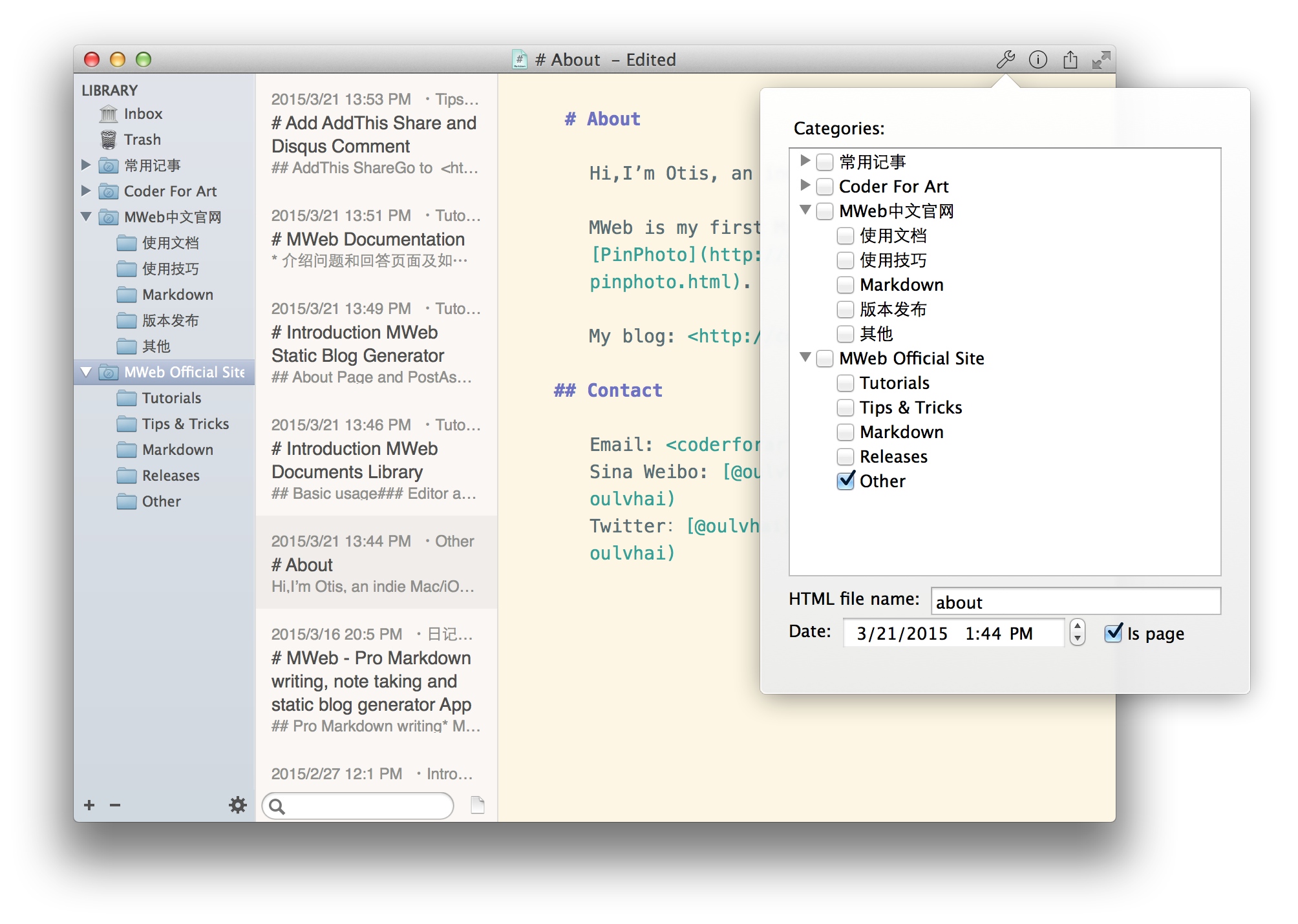The image size is (1298, 924).
Task: Uncheck the Other category checkbox
Action: click(x=846, y=481)
